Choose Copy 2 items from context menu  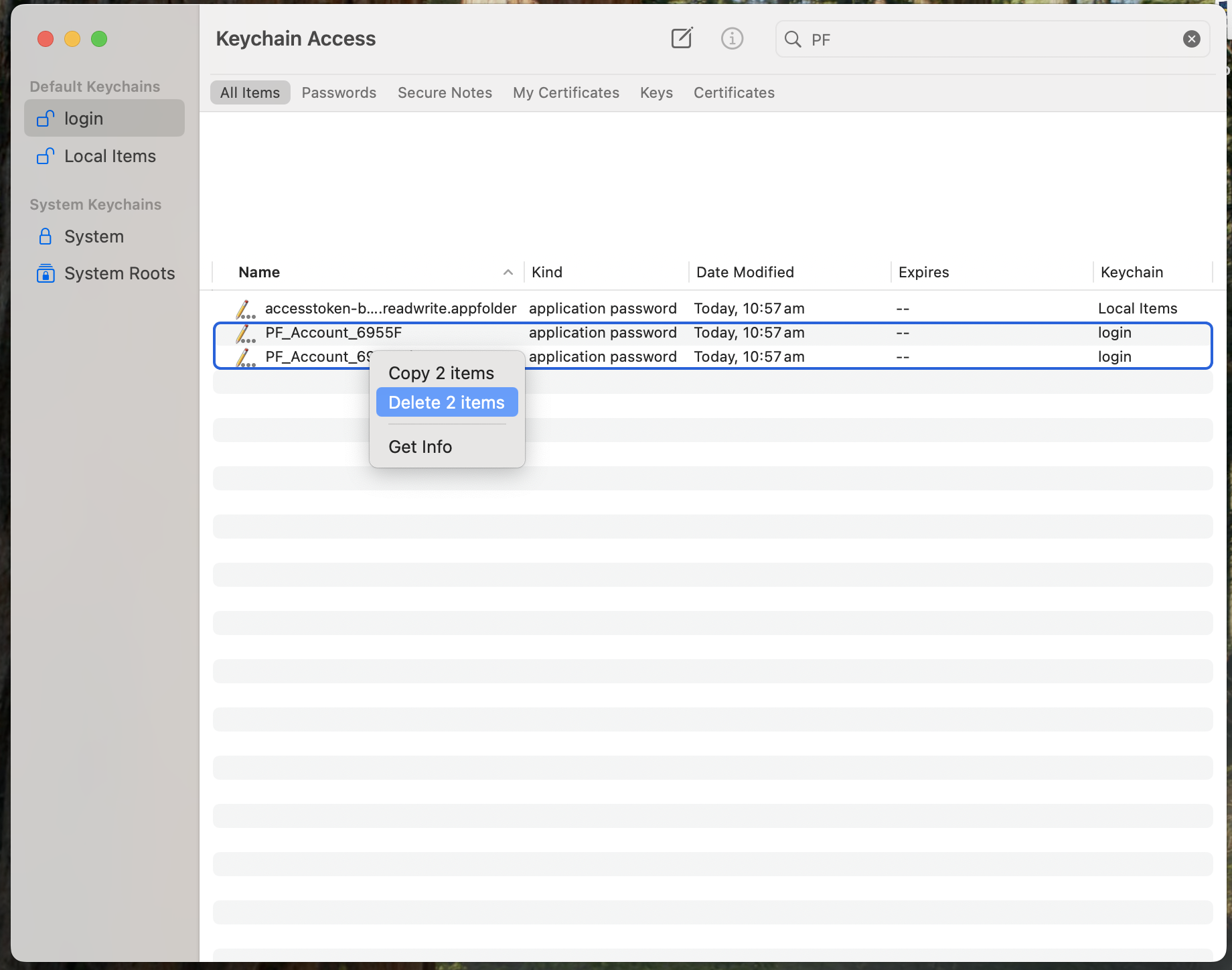point(447,373)
